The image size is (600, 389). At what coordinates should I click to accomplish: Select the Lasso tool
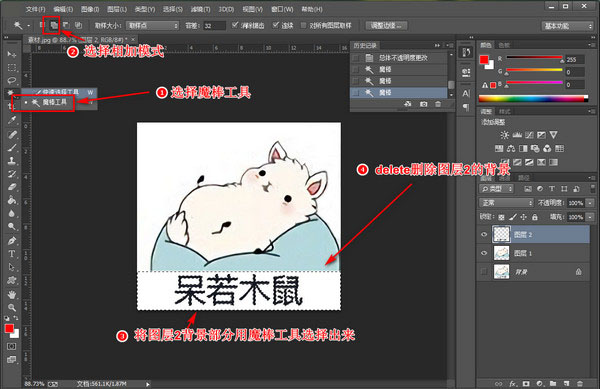coord(12,80)
